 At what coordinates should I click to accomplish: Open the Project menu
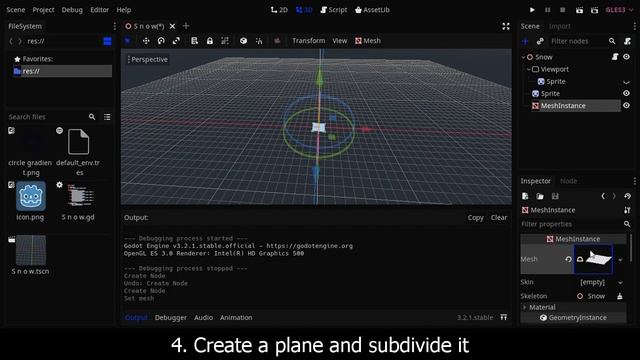(43, 10)
